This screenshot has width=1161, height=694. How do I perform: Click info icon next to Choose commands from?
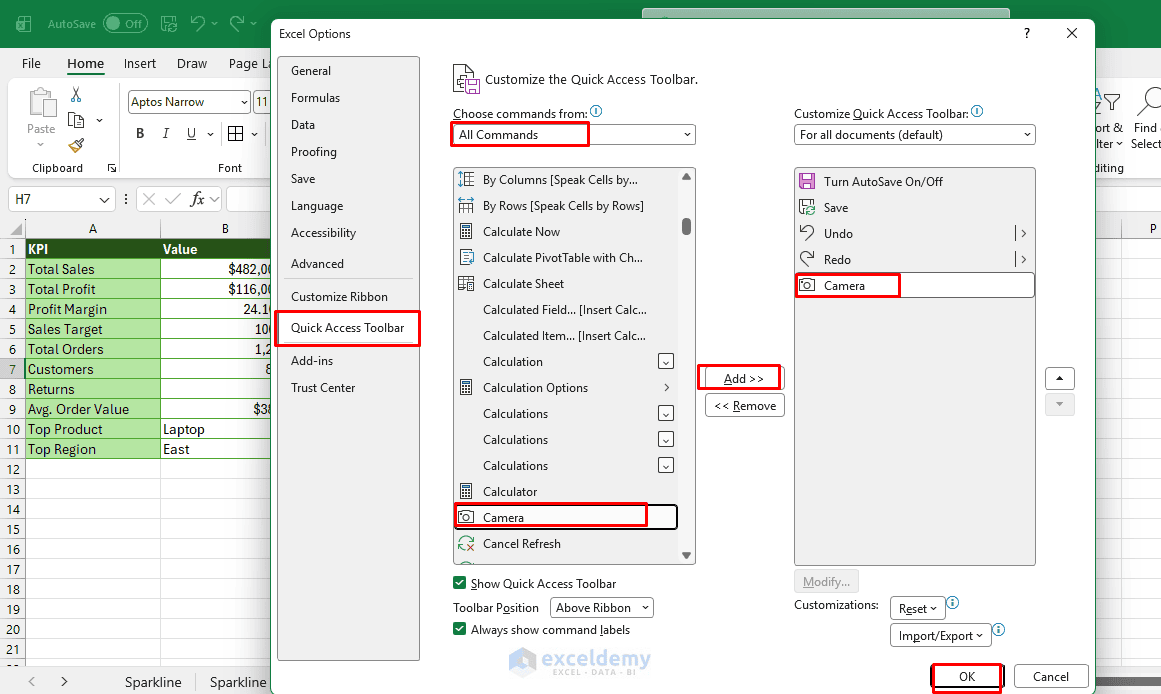596,112
